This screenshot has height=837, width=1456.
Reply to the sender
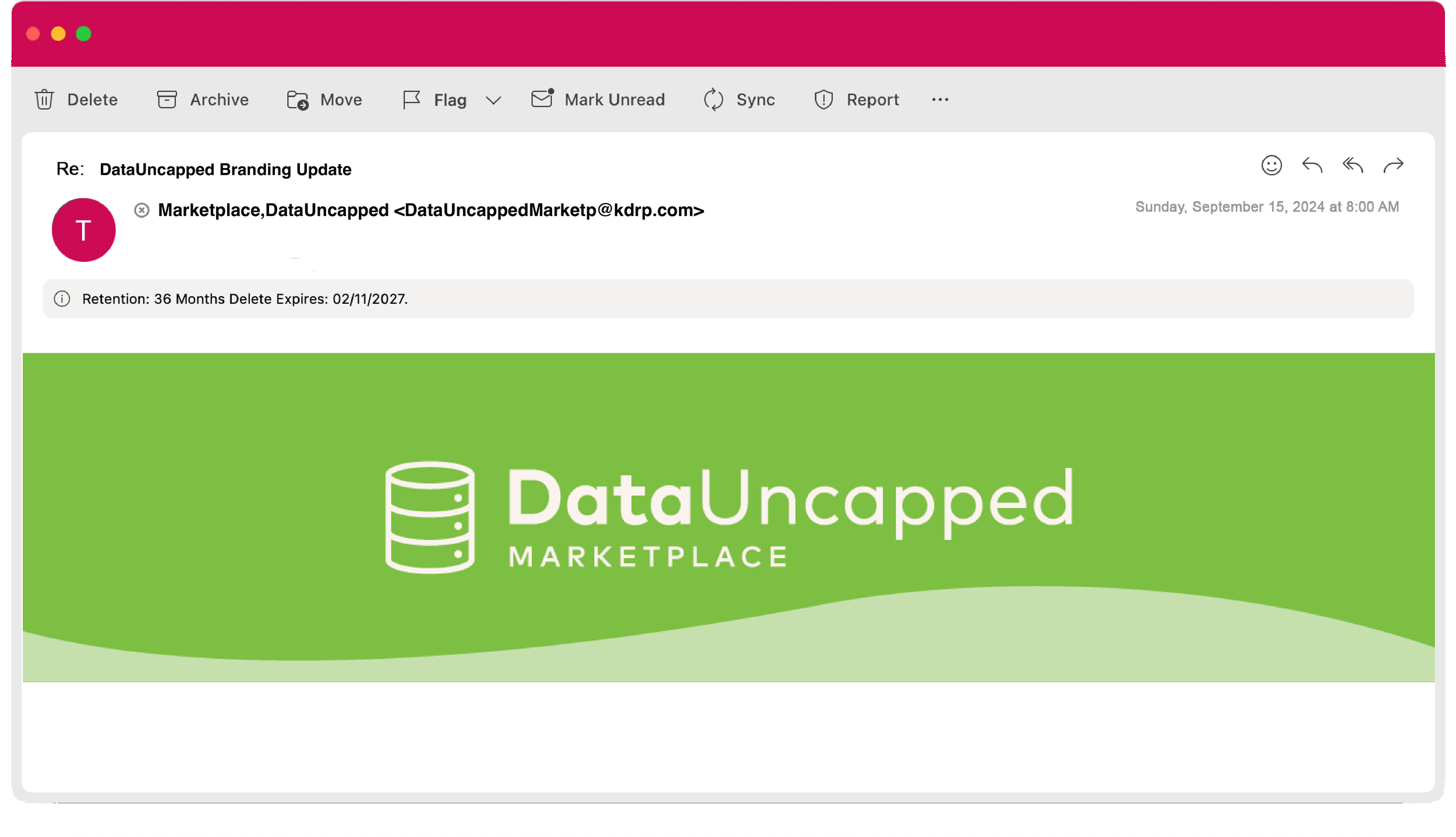click(1312, 165)
